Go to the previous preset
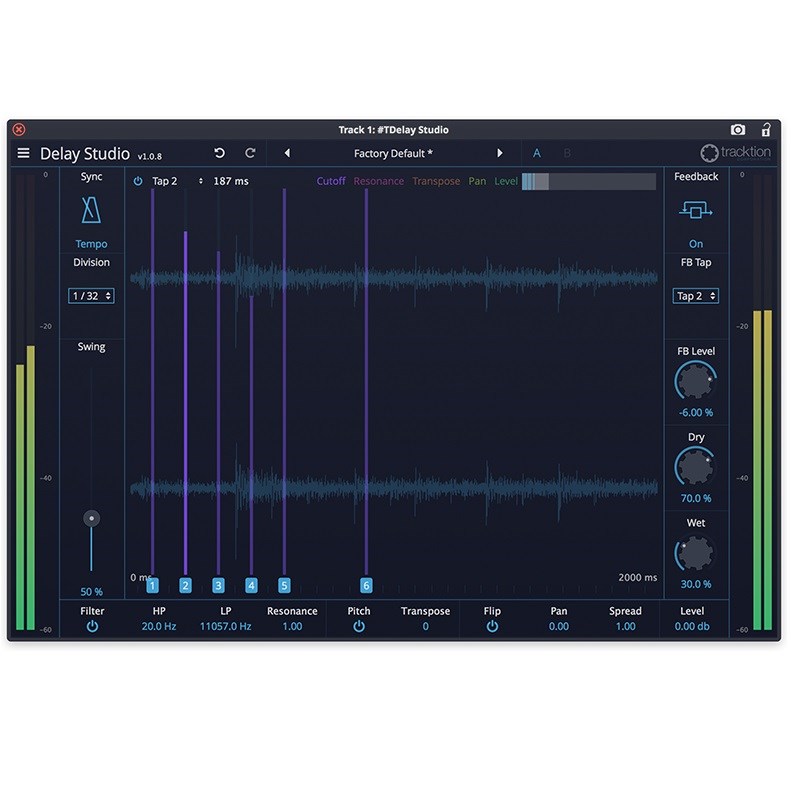Screen dimensions: 800x800 point(287,153)
